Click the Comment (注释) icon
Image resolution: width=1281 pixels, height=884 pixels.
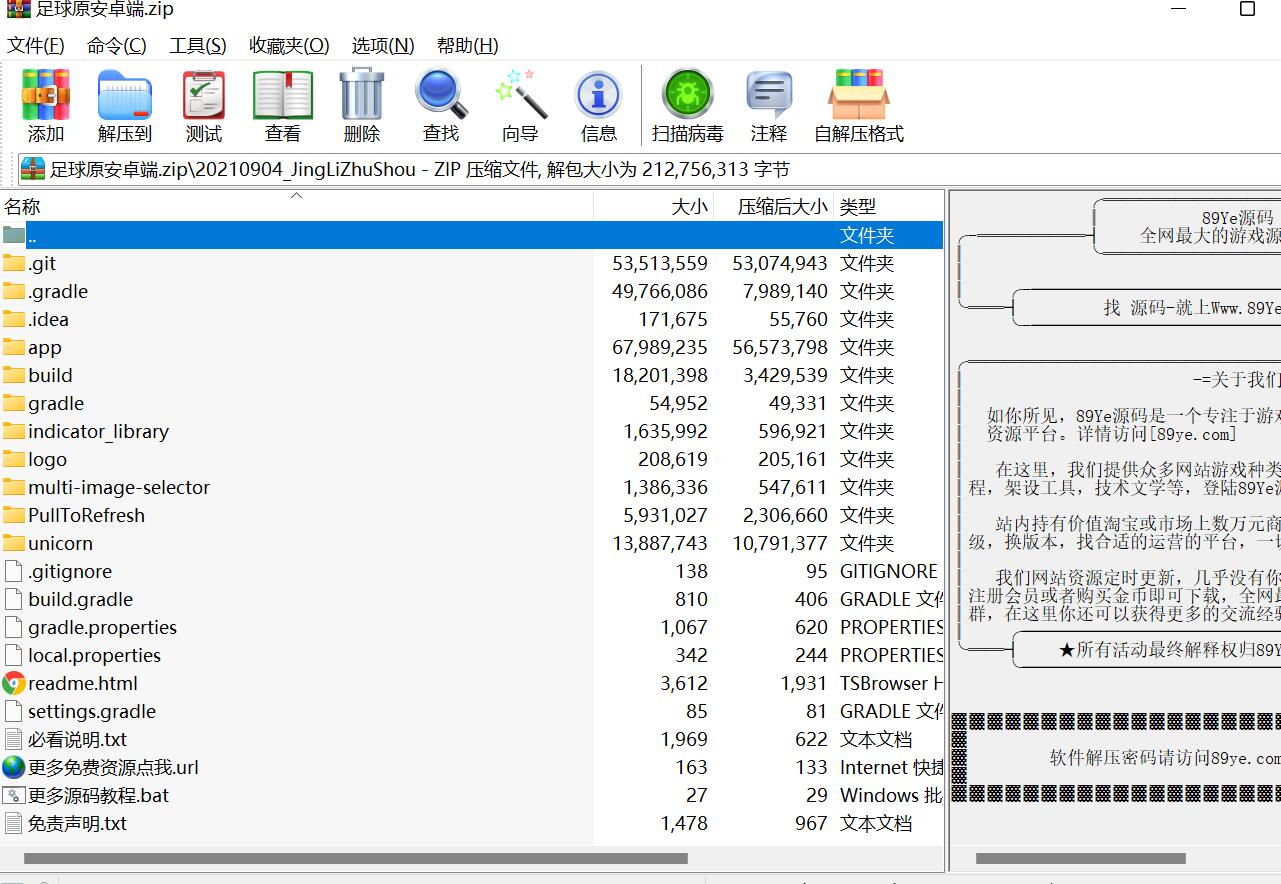(x=769, y=95)
